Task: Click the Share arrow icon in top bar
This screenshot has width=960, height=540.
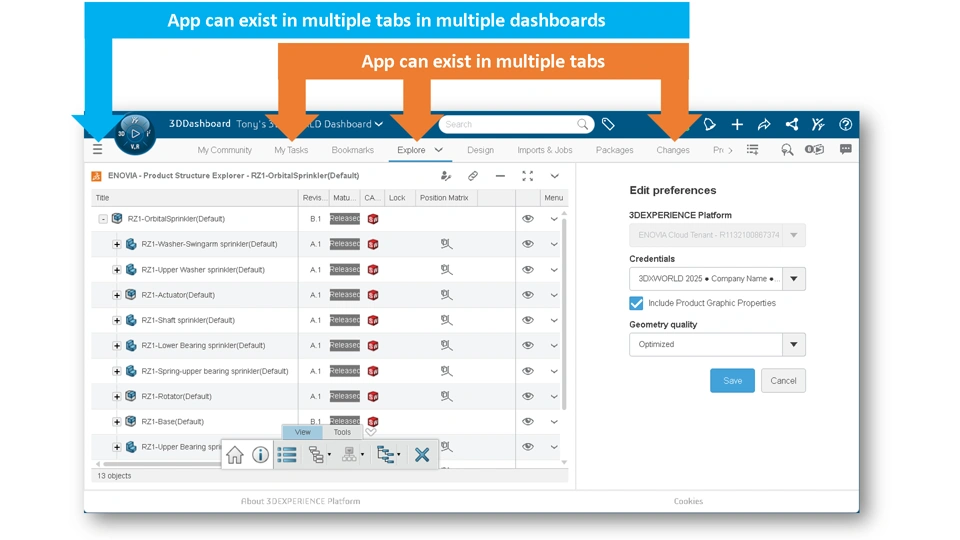Action: (764, 124)
